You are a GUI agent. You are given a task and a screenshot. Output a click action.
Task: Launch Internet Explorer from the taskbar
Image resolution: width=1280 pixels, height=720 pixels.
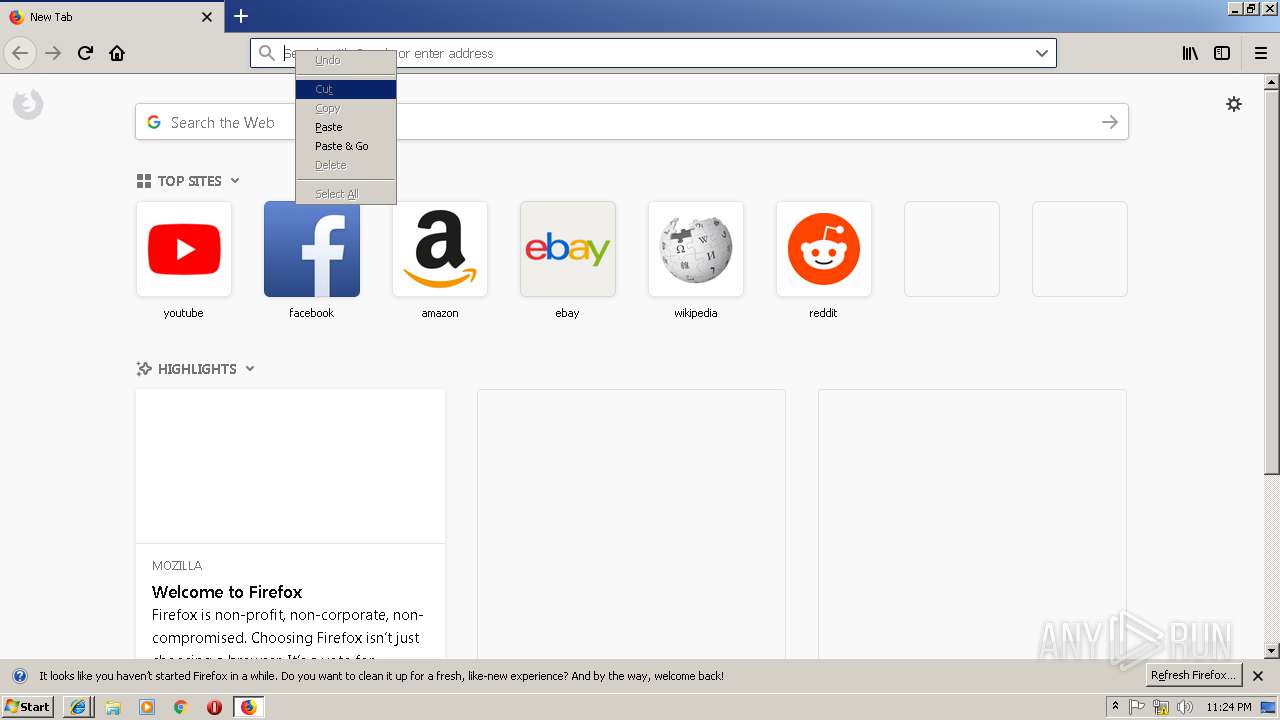tap(79, 707)
